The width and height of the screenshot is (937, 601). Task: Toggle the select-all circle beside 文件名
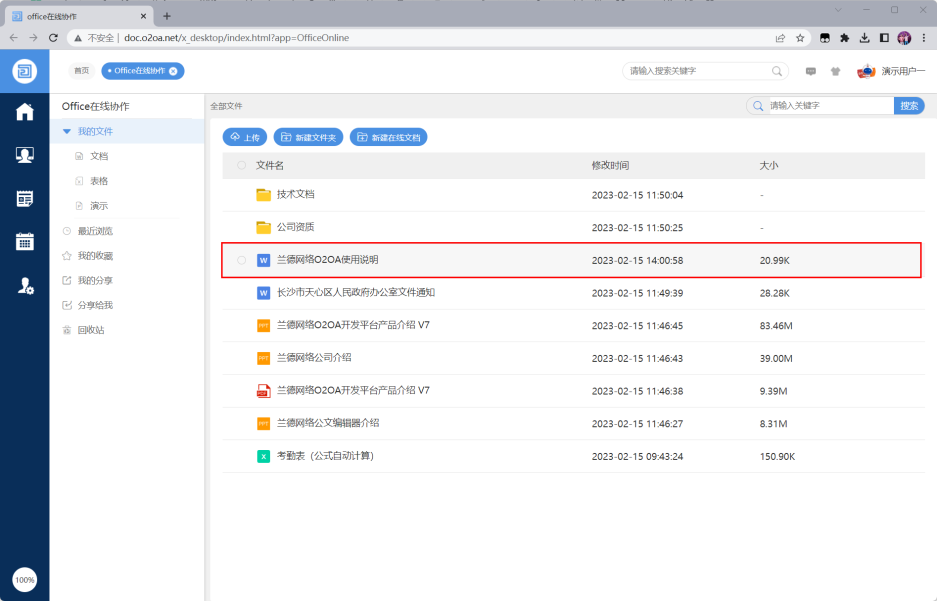(x=241, y=165)
